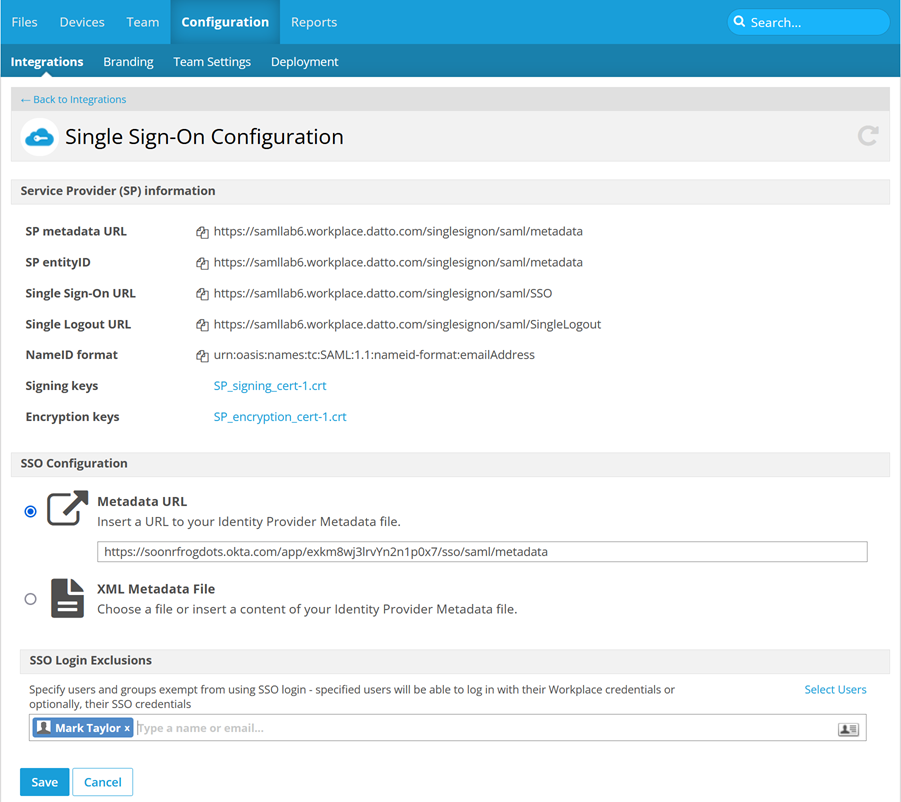
Task: Click the Metadata URL text field
Action: tap(481, 552)
